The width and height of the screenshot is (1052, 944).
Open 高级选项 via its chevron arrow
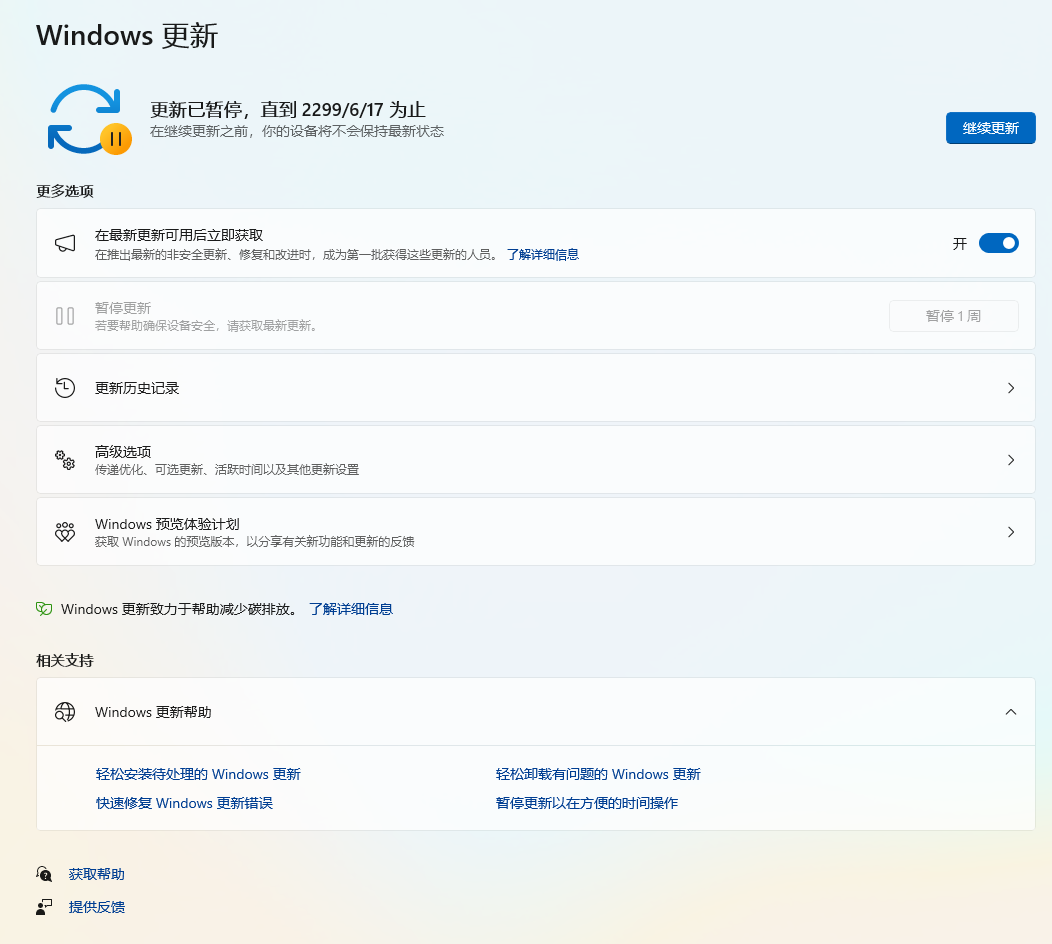1010,460
